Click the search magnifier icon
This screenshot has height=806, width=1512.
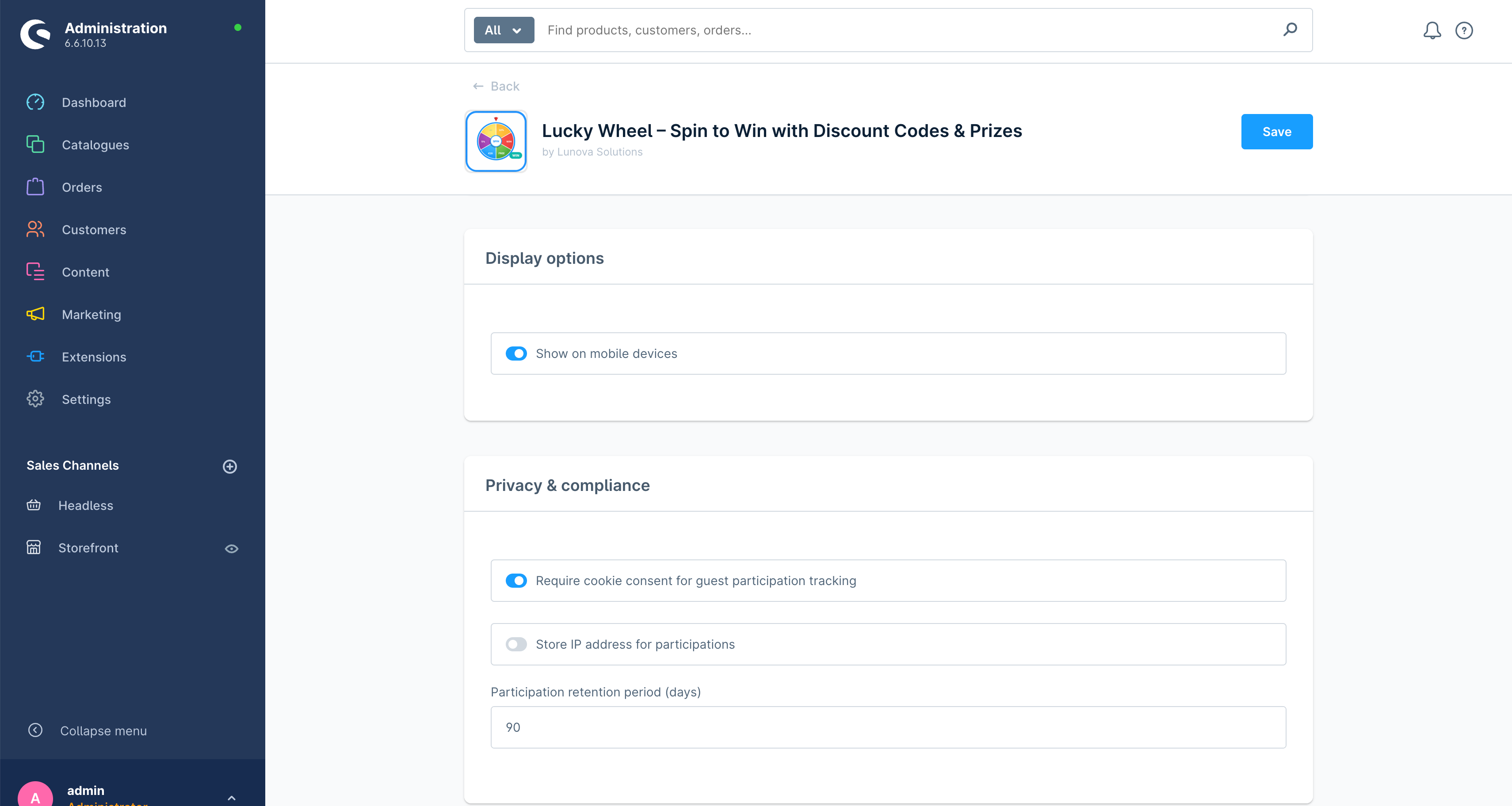pos(1290,29)
